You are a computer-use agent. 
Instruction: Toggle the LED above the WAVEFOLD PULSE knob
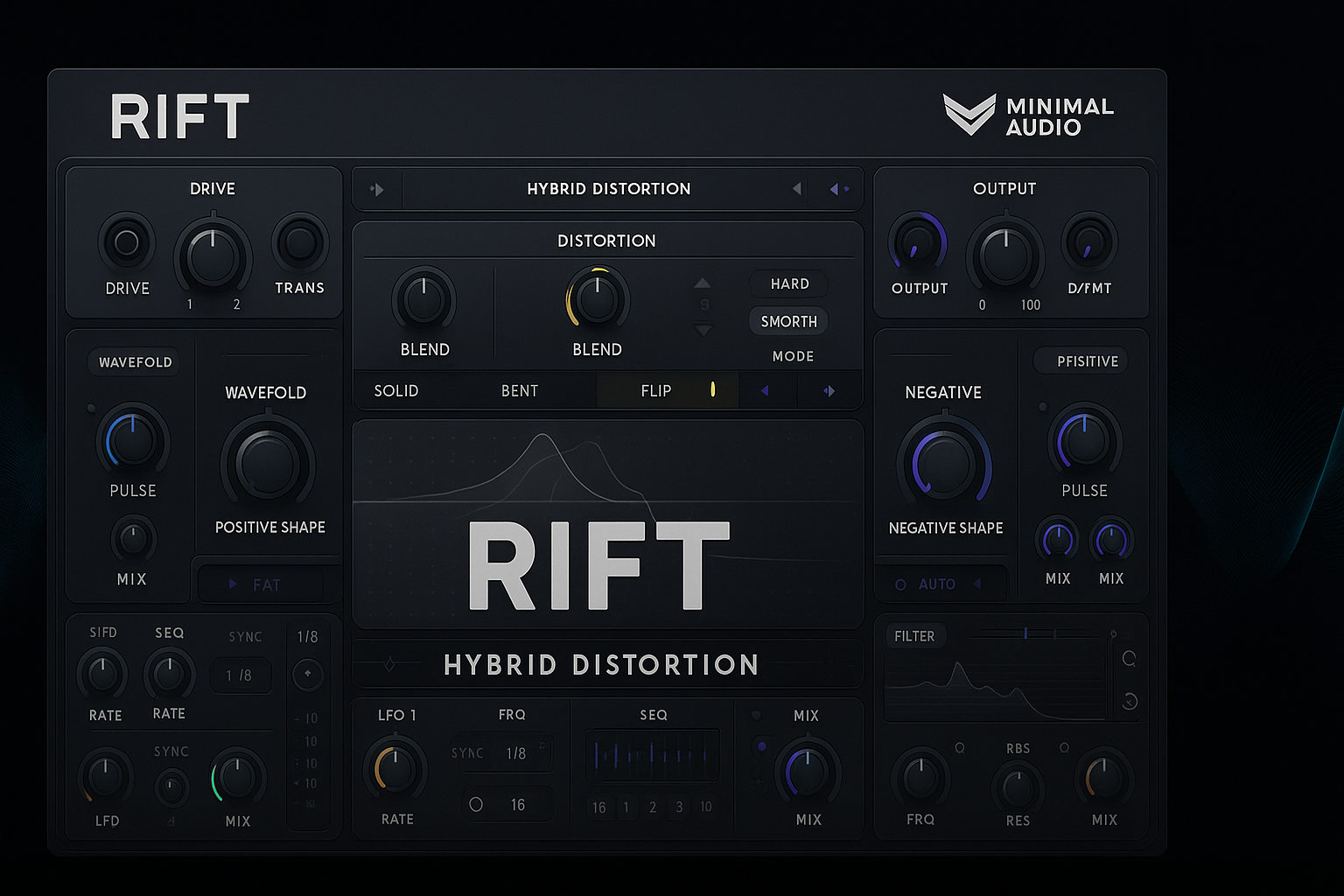point(91,408)
